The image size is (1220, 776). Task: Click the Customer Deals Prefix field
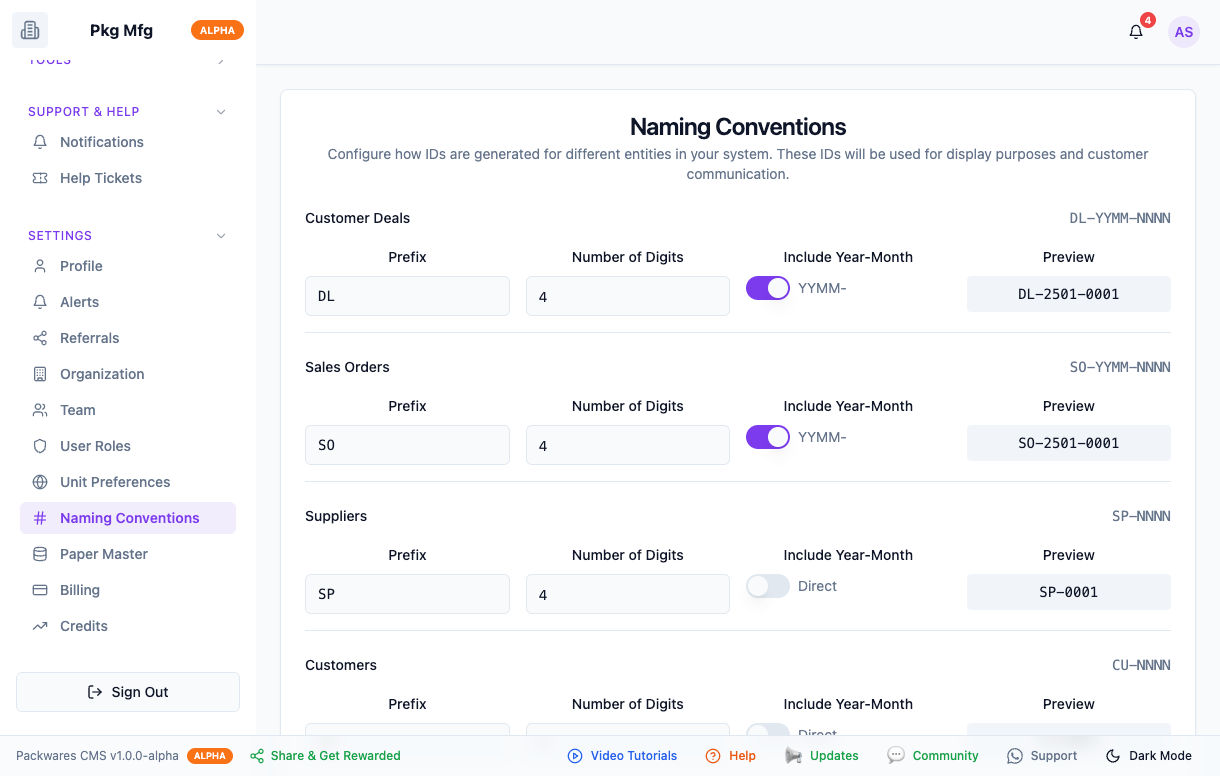coord(407,296)
